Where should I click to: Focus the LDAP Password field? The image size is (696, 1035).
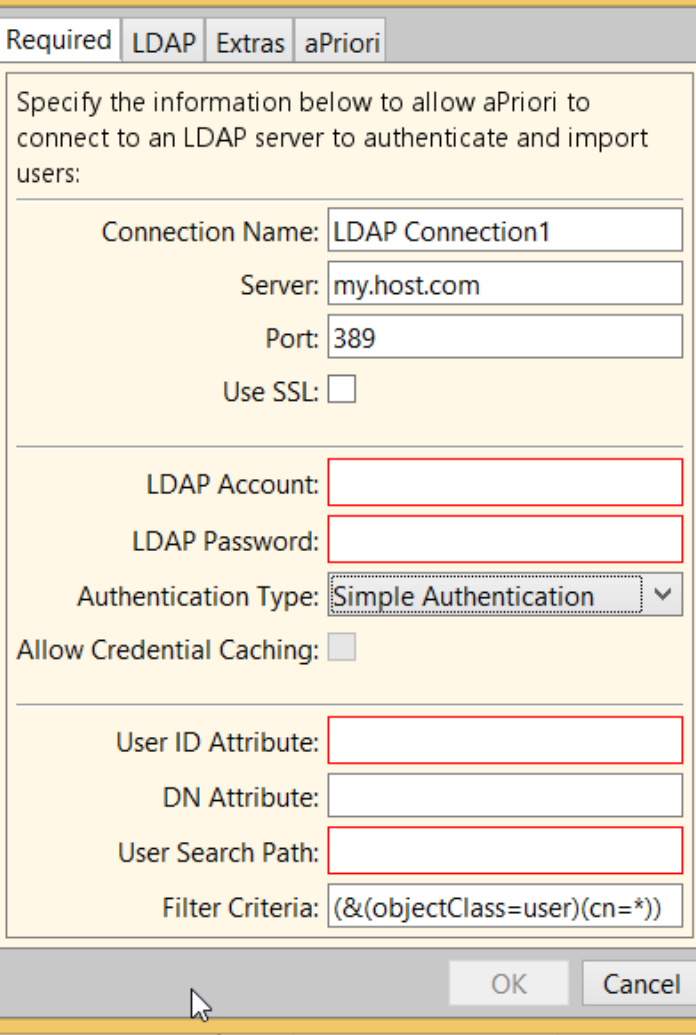point(504,541)
